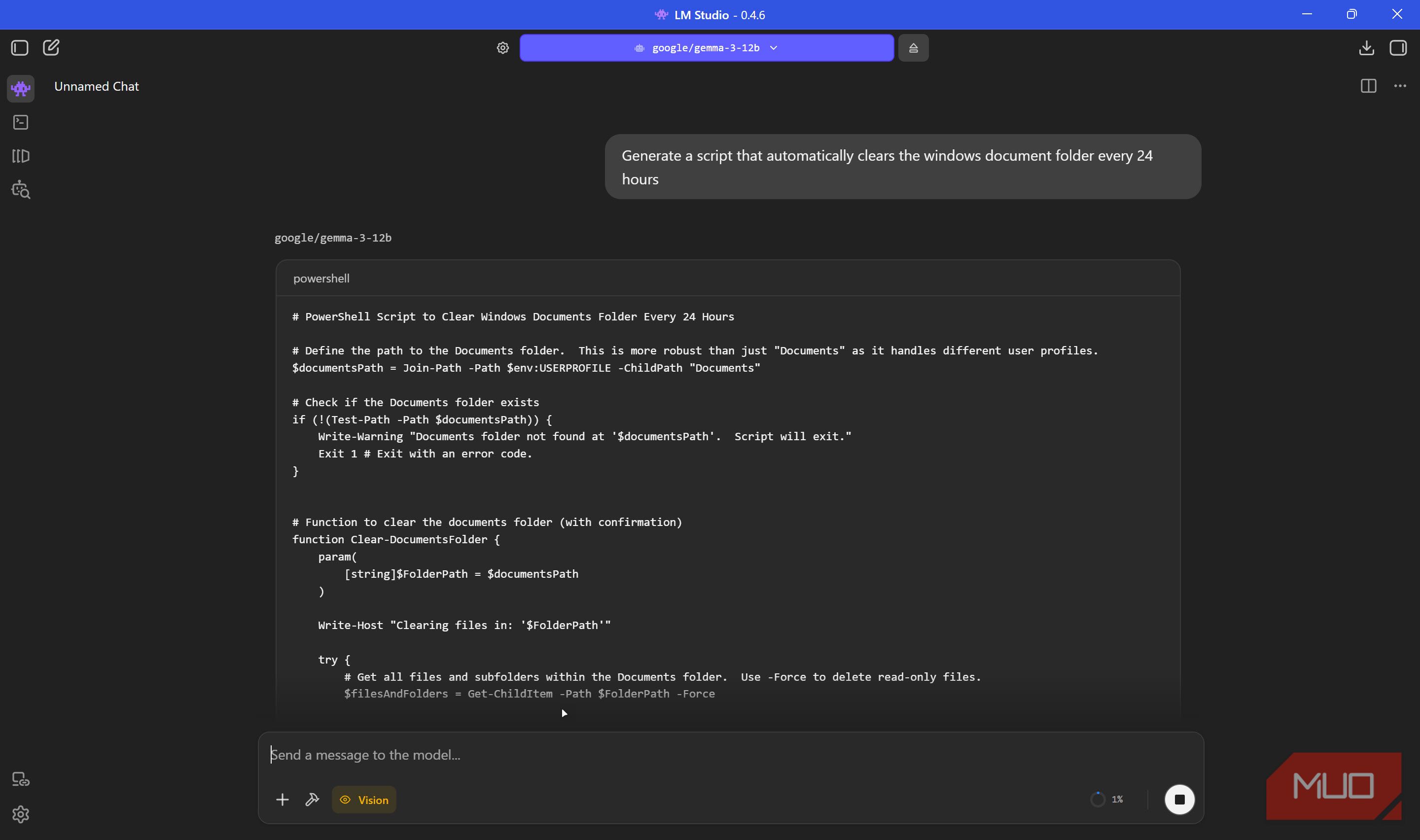
Task: Restore down the LM Studio window
Action: (x=1352, y=14)
